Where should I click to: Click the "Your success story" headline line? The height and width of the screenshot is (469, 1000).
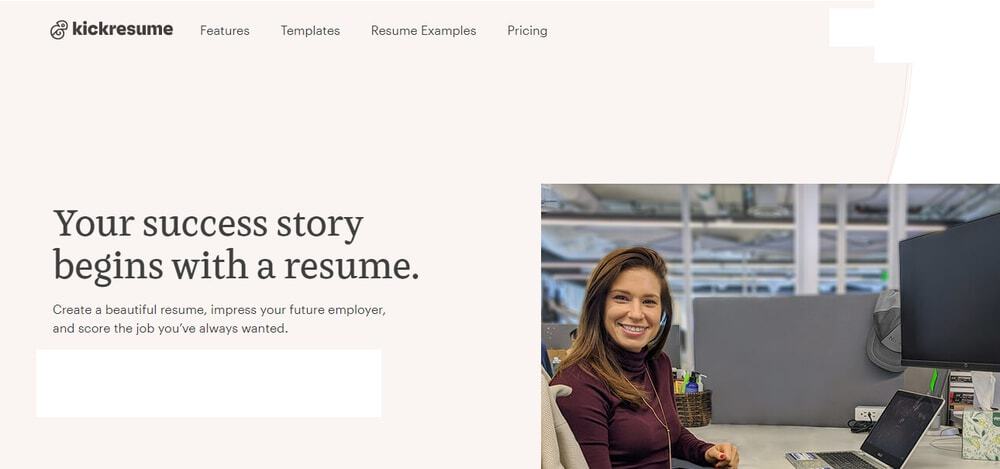(x=208, y=224)
